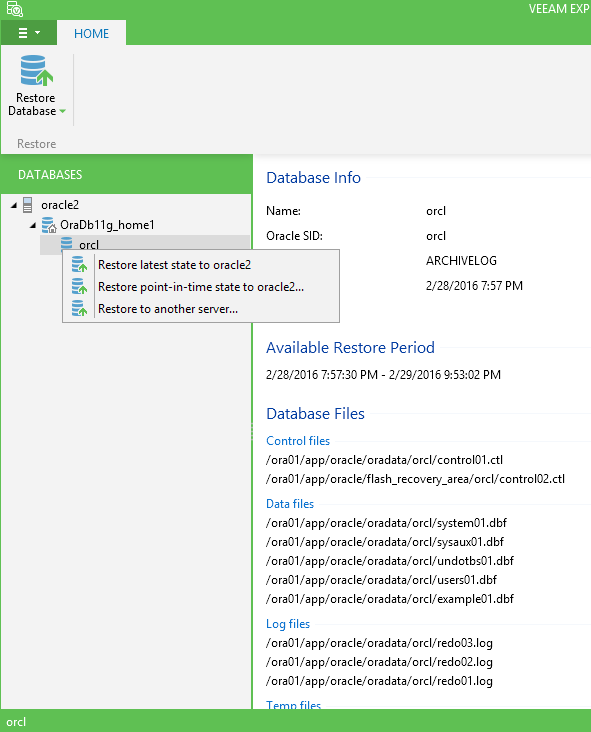Click the oracle2 server icon
Viewport: 591px width, 732px height.
point(28,205)
